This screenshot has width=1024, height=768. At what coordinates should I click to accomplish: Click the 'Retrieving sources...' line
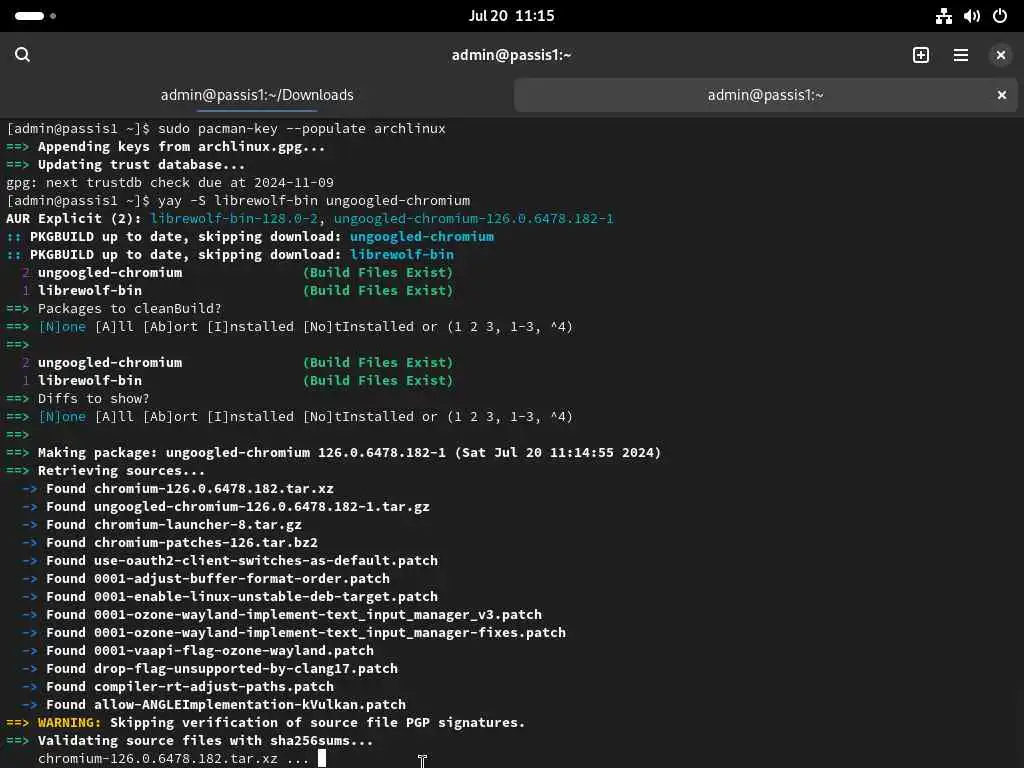(x=105, y=470)
